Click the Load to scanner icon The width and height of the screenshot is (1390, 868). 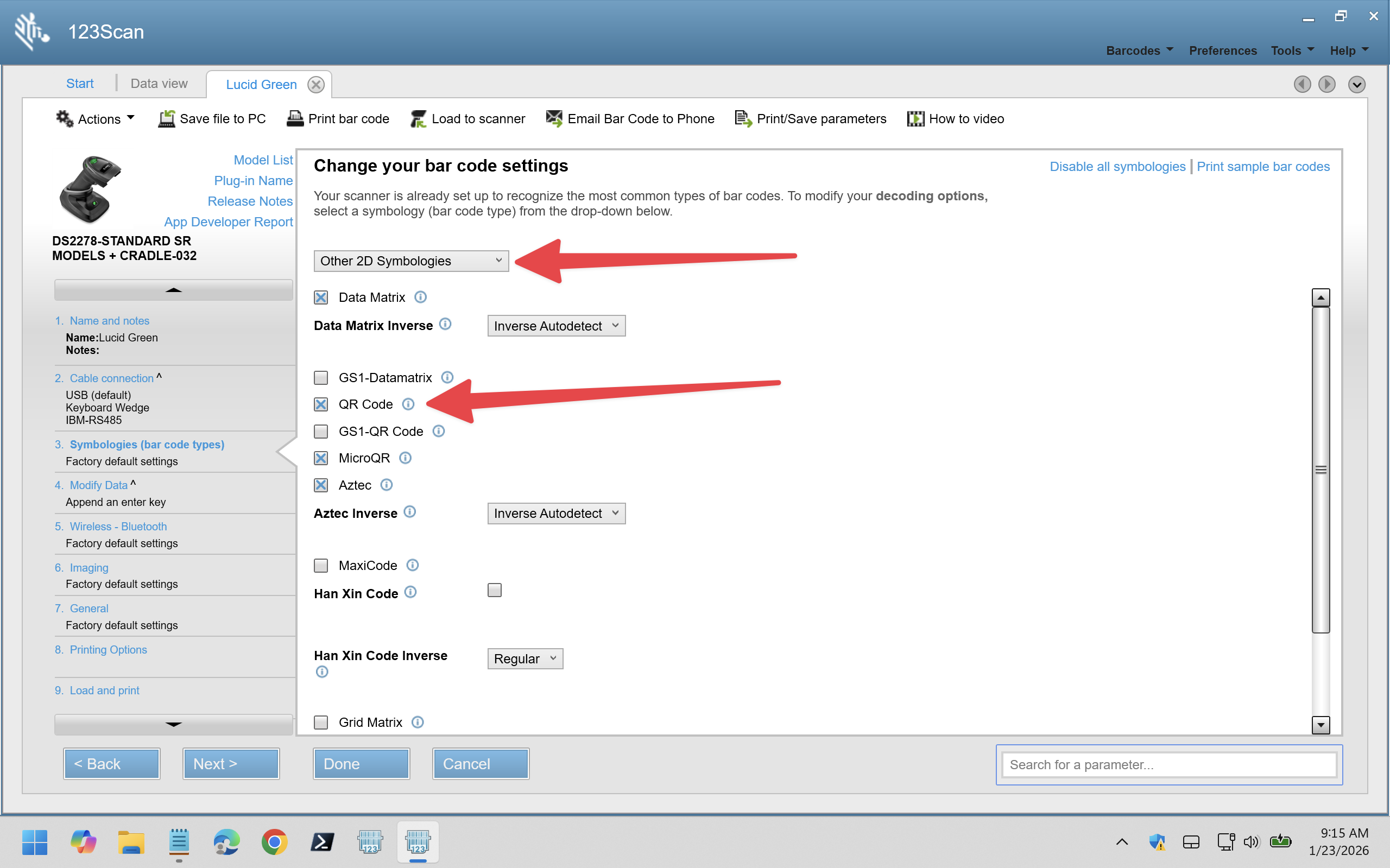(418, 119)
